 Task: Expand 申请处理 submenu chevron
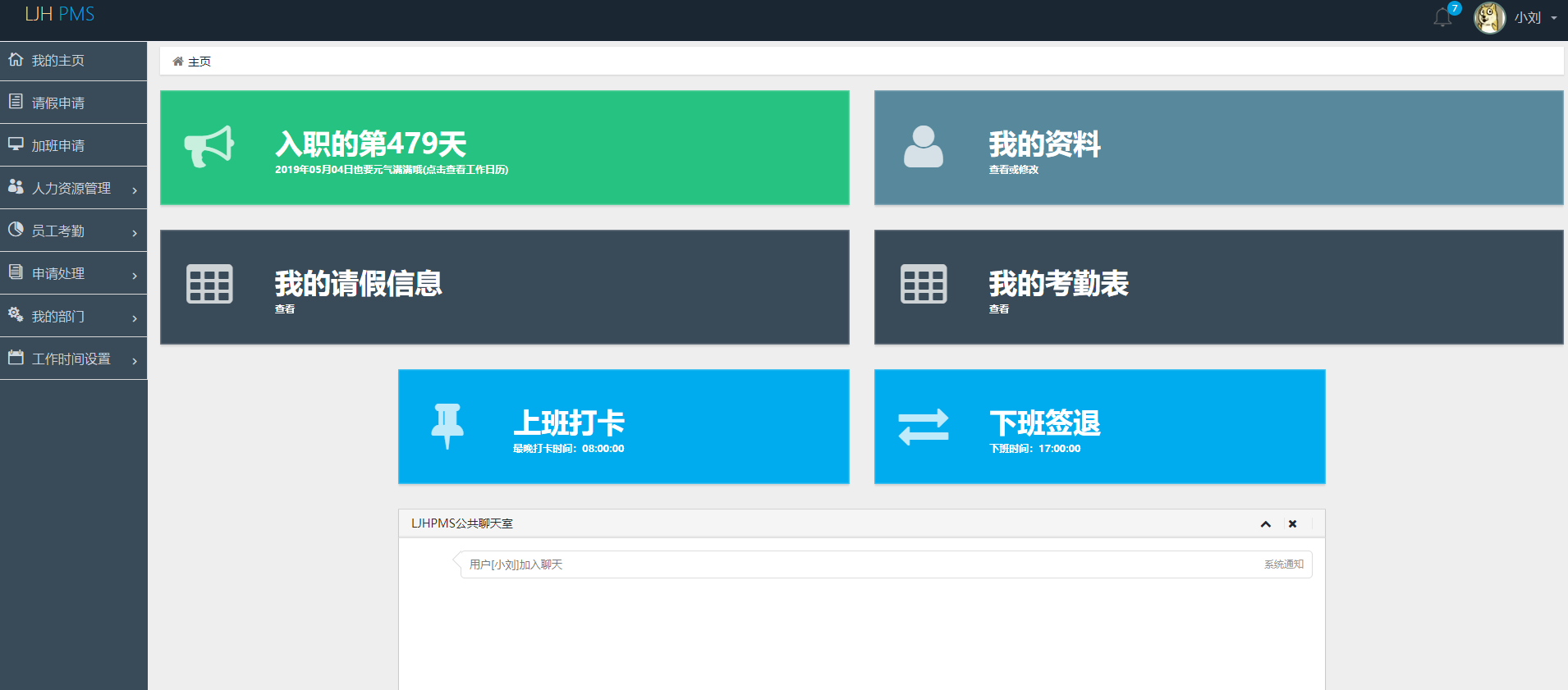pyautogui.click(x=135, y=275)
